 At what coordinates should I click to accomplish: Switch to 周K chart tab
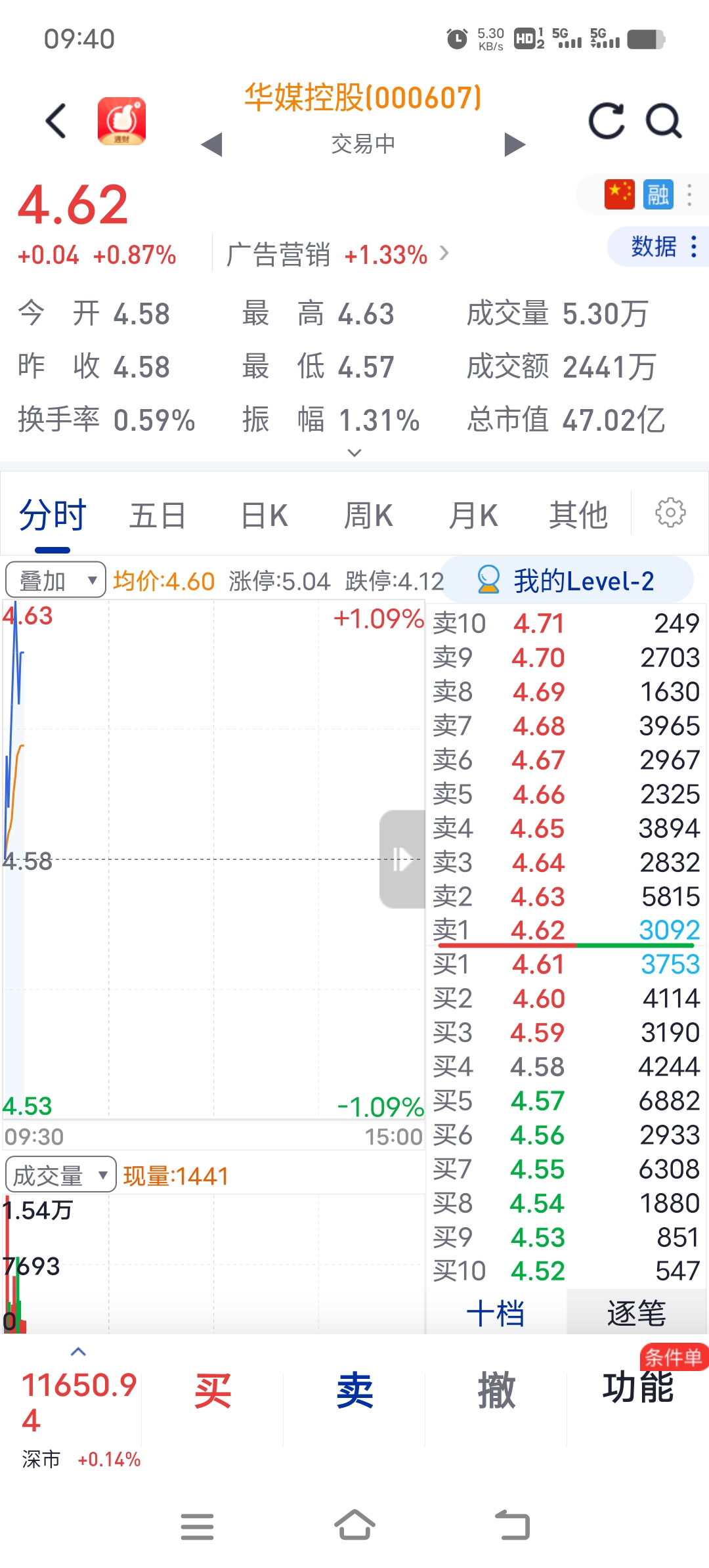point(368,515)
